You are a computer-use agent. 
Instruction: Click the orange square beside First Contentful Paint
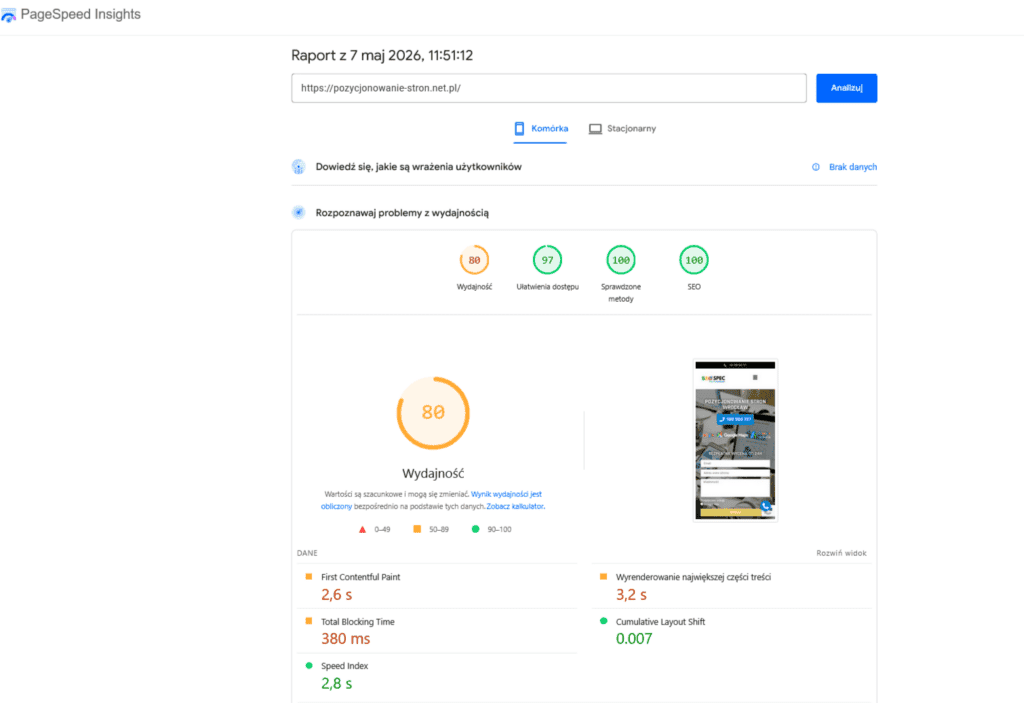point(309,577)
